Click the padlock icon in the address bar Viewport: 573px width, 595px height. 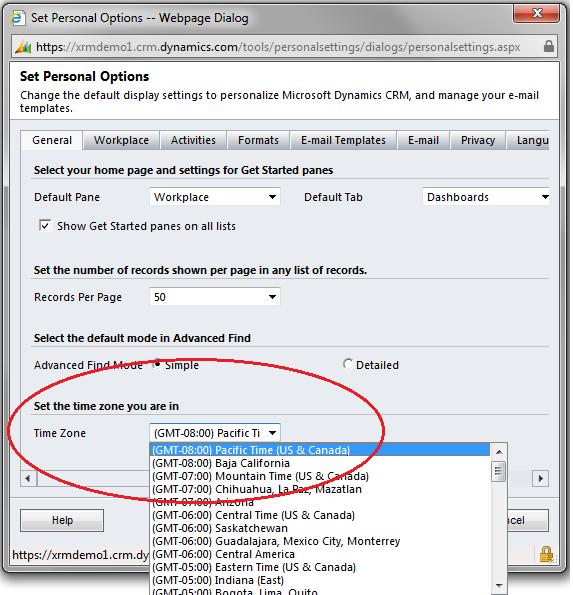(549, 47)
